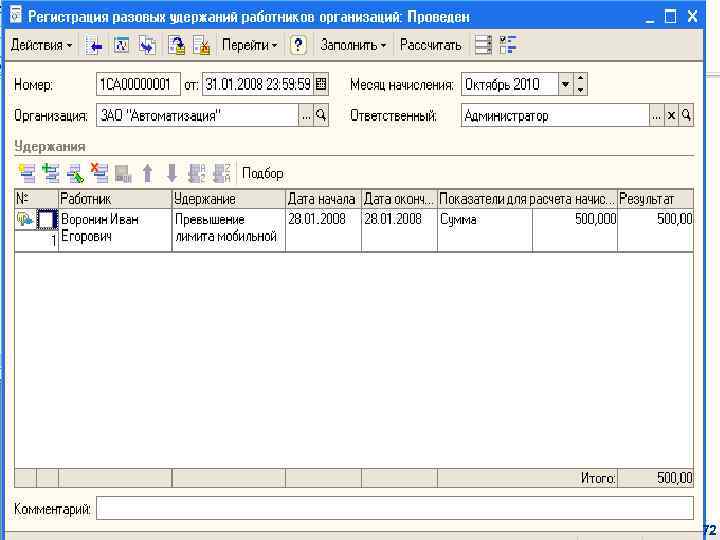720x540 pixels.
Task: Click the Работник column header
Action: click(x=115, y=199)
